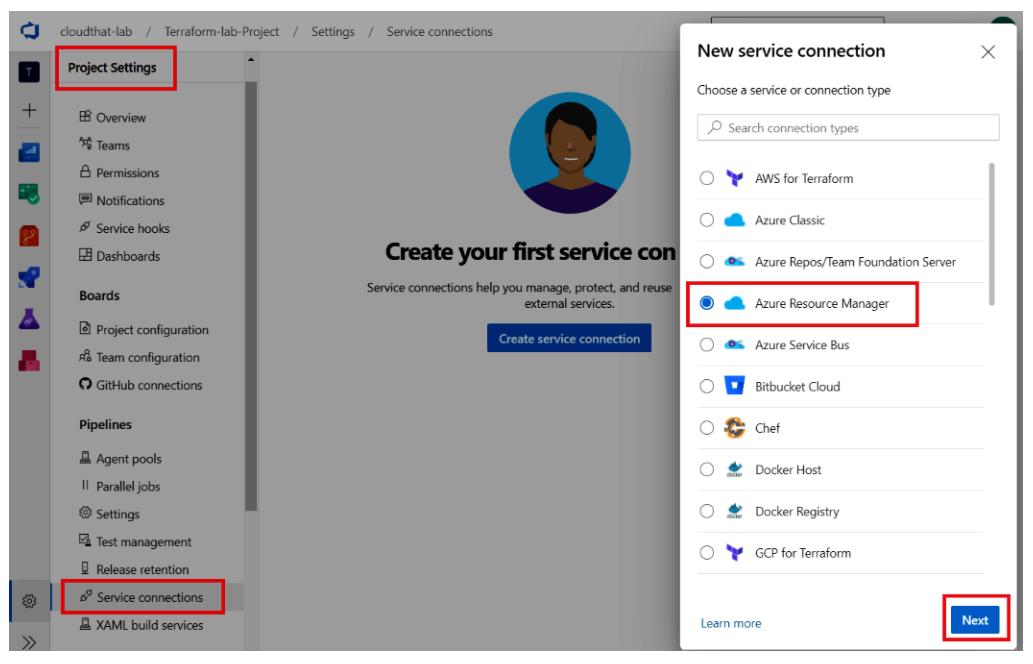Open Agent pools menu item
The width and height of the screenshot is (1033, 664).
(x=128, y=458)
